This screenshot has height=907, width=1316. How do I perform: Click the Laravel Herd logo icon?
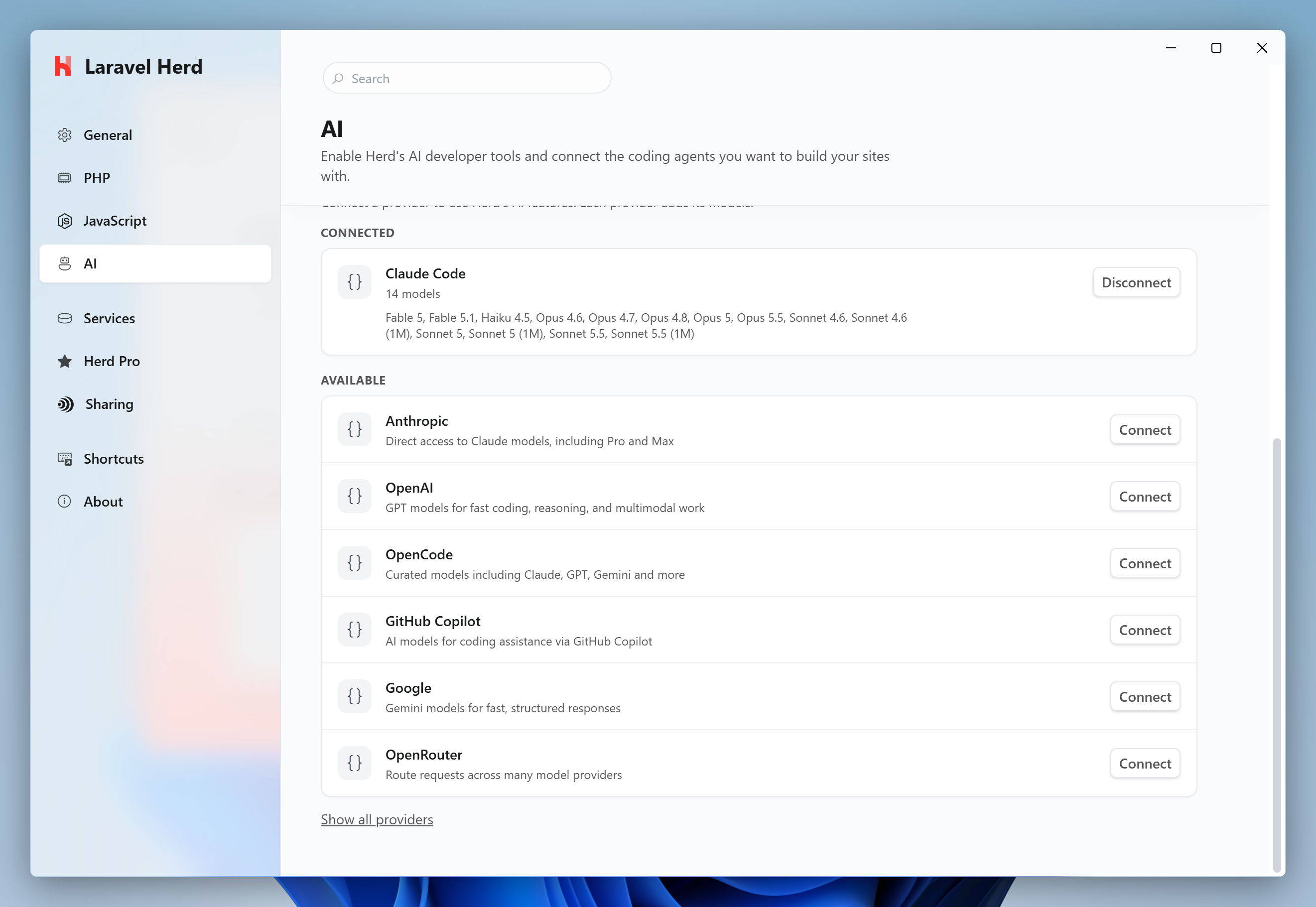click(x=62, y=66)
